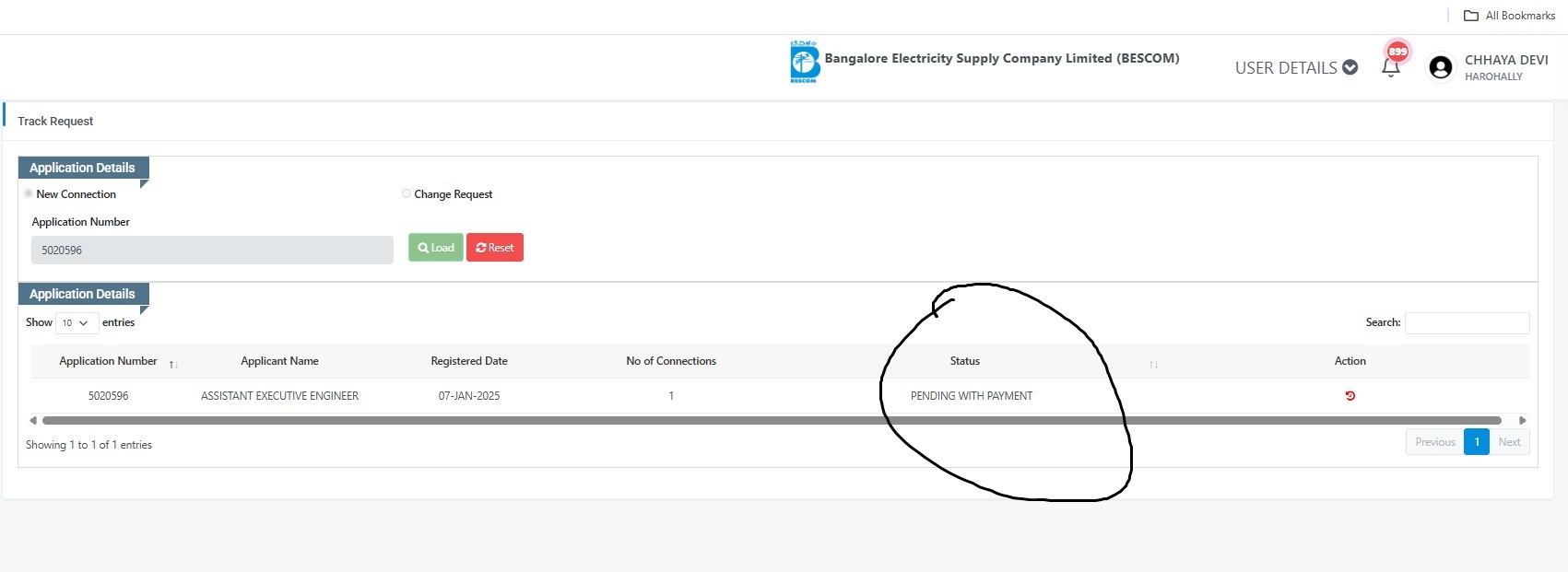The width and height of the screenshot is (1568, 572).
Task: Click the Bangalore Electricity Supply Company Limited title
Action: (x=1002, y=58)
